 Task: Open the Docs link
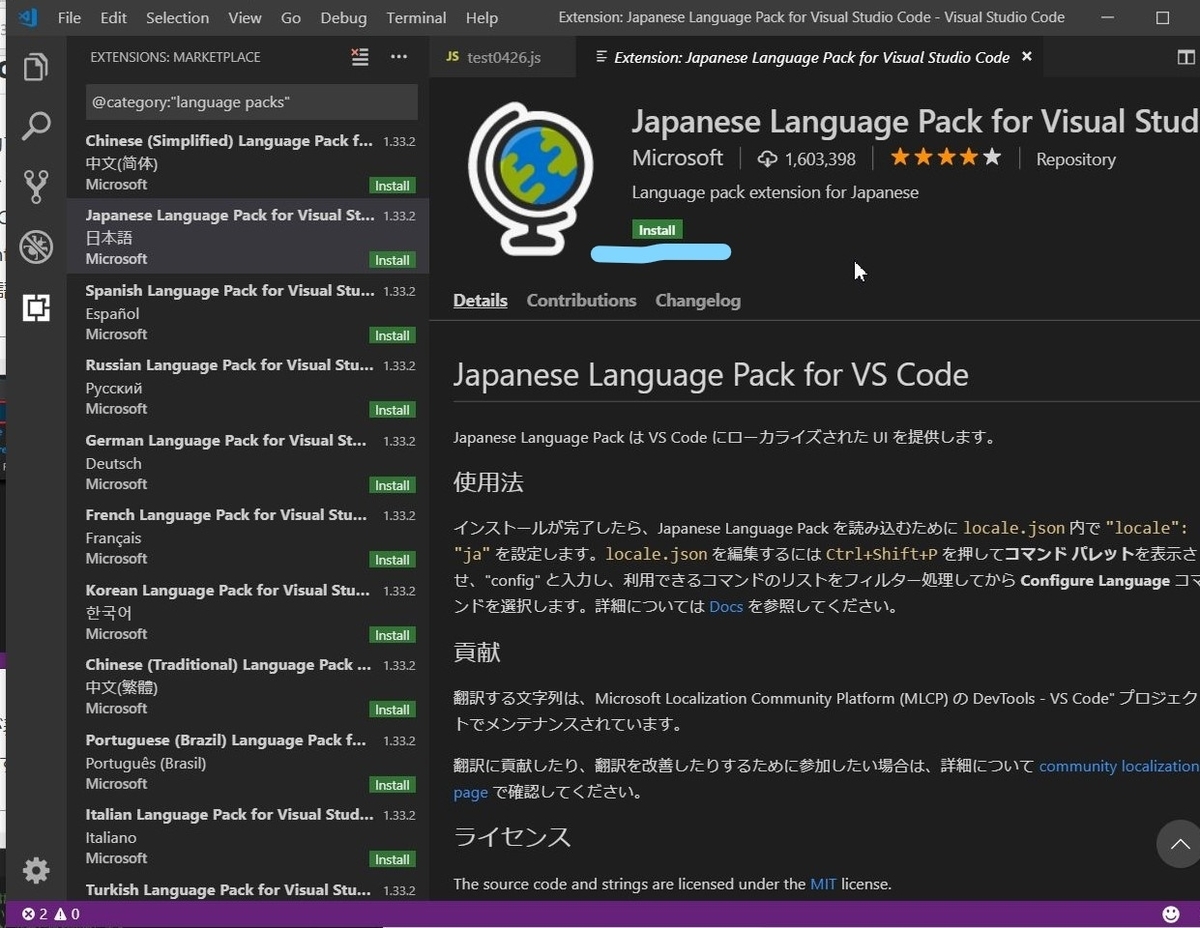726,606
